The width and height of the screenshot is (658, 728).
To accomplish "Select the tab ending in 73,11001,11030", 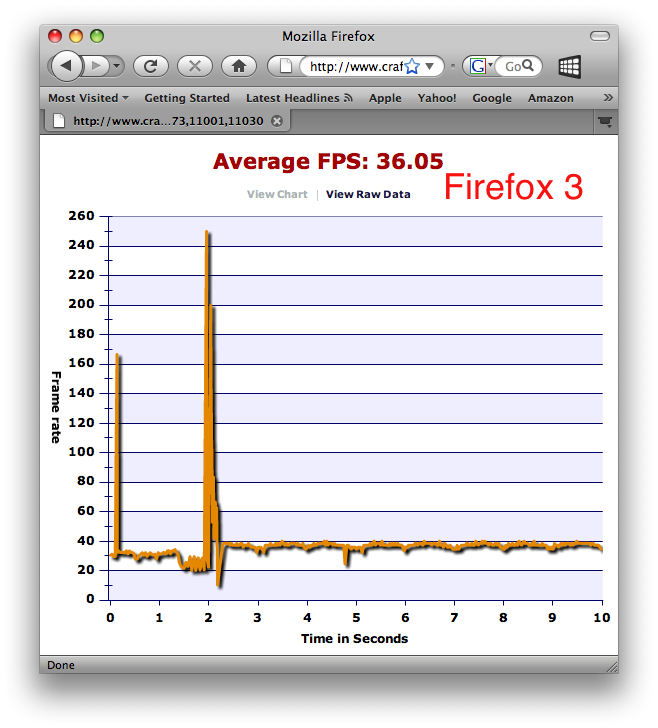I will (168, 121).
